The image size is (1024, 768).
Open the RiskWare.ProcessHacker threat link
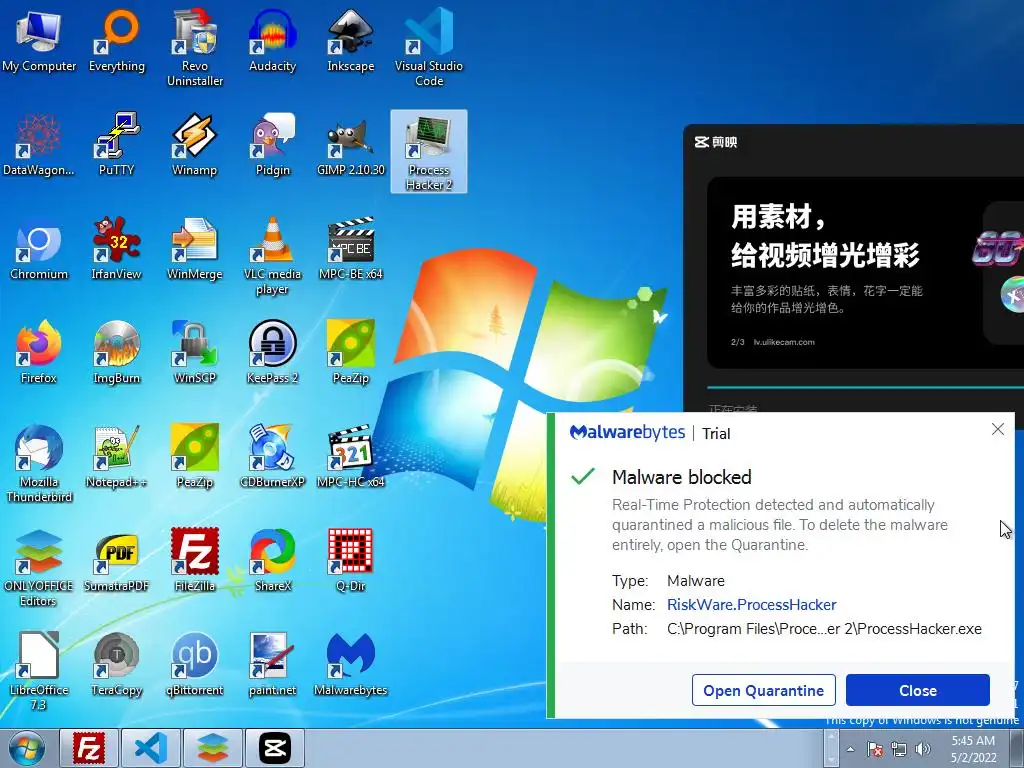coord(752,605)
